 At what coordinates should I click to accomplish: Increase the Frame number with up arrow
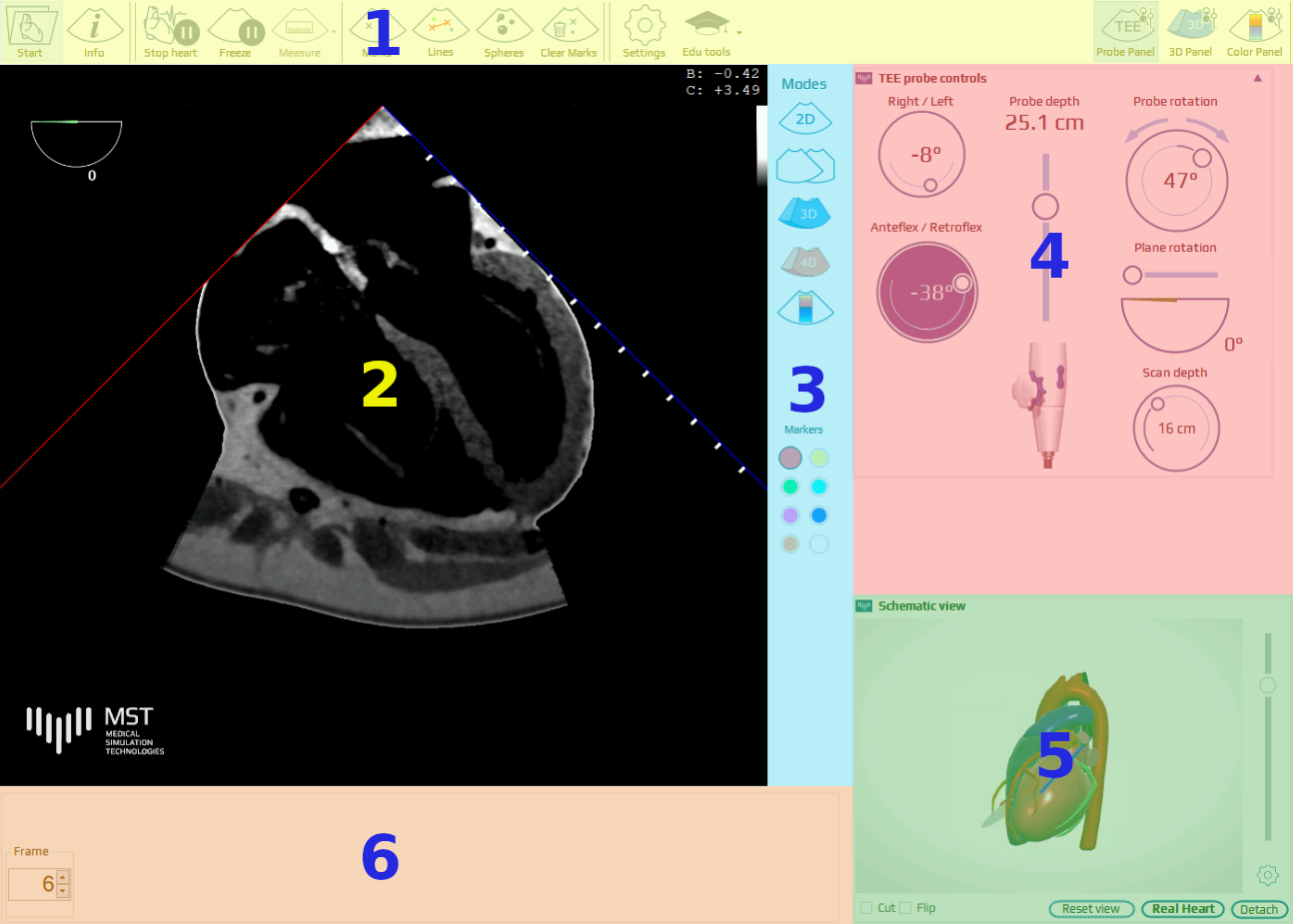coord(63,878)
